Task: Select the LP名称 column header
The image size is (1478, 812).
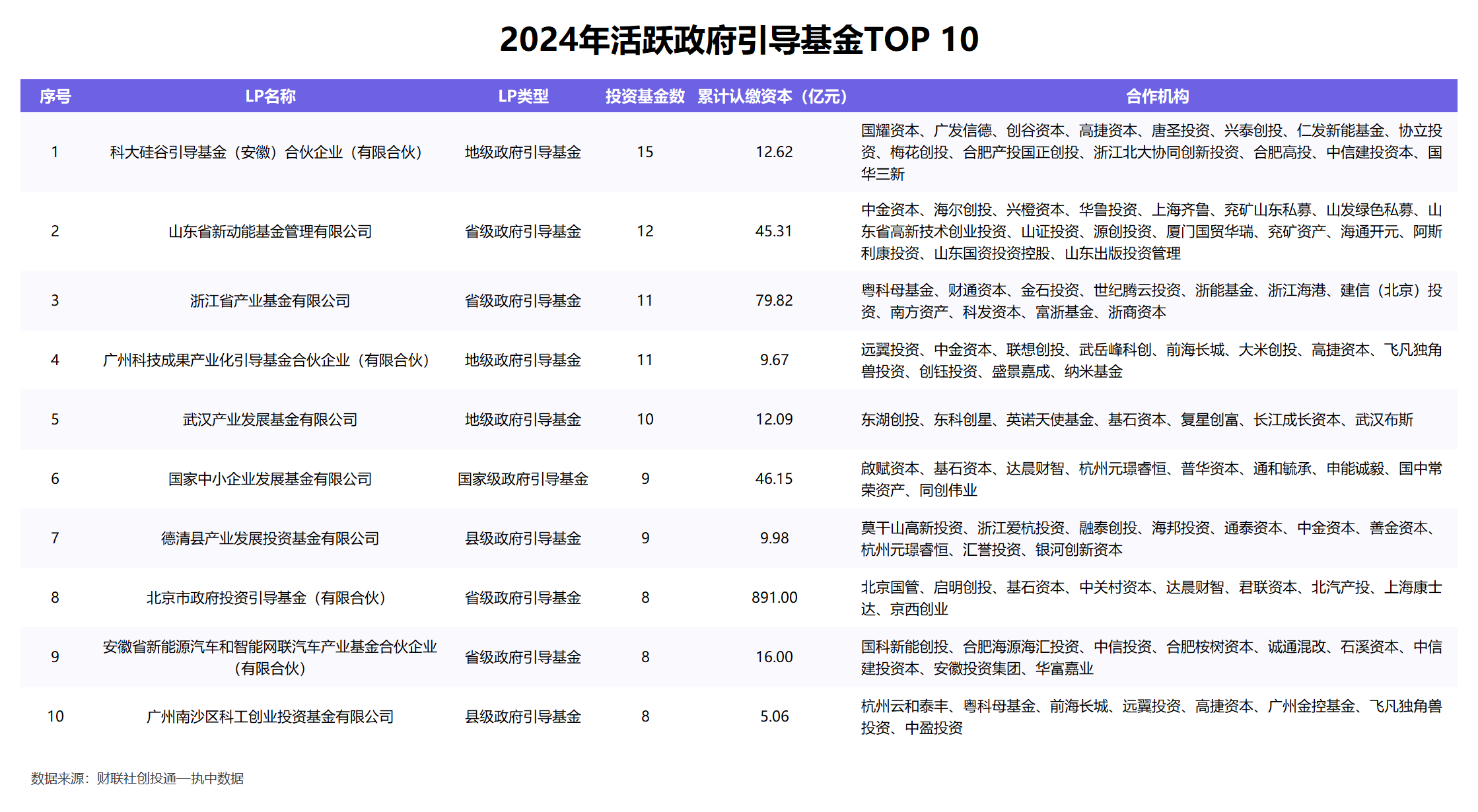Action: 270,96
